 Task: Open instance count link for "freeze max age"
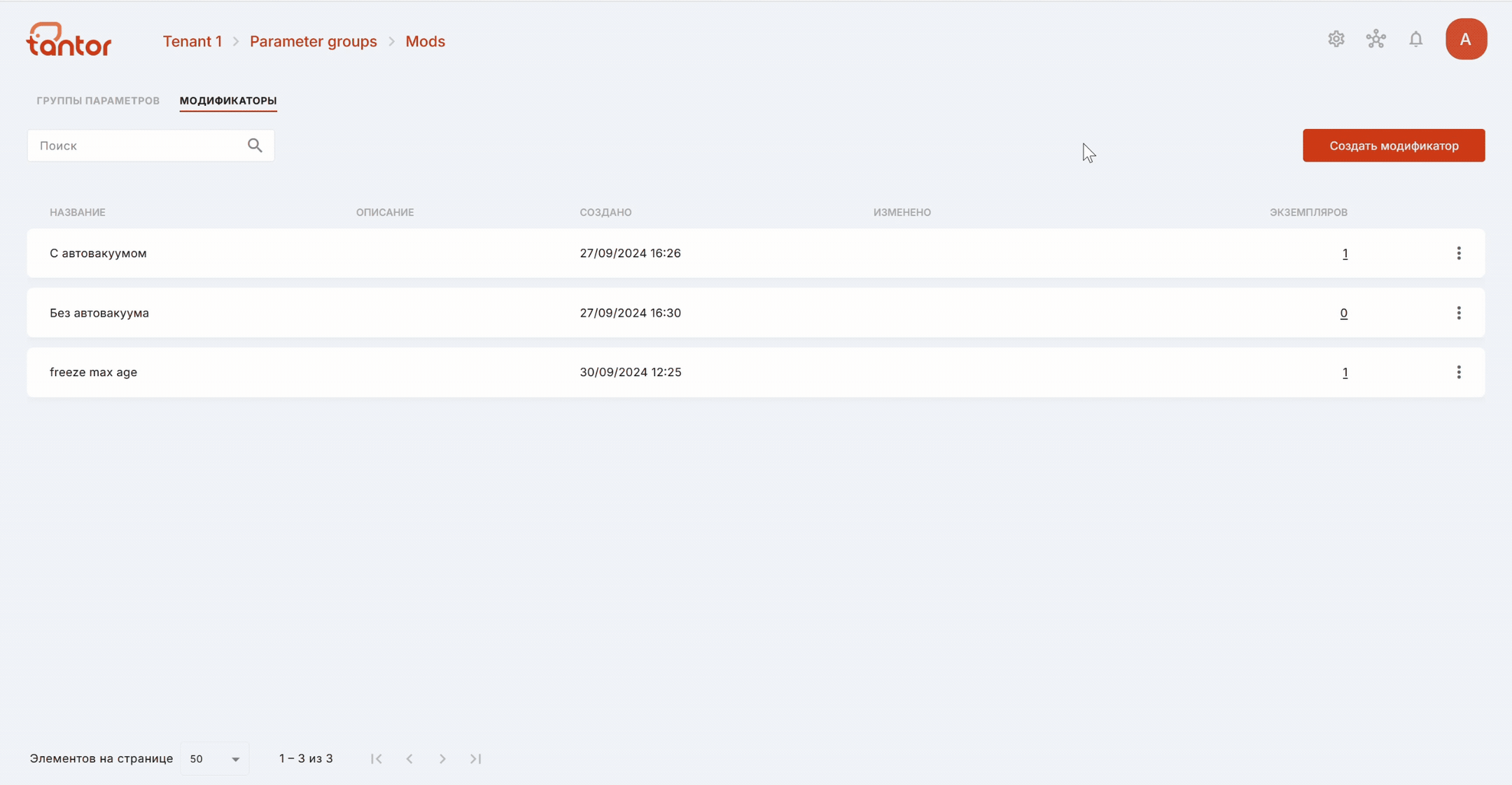point(1345,373)
